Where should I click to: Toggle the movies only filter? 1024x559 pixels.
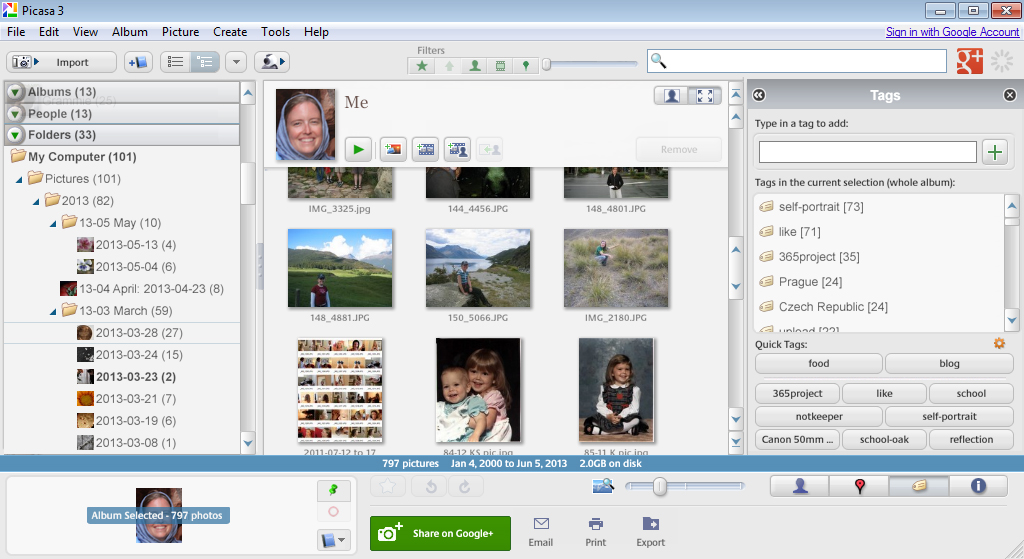pyautogui.click(x=500, y=65)
